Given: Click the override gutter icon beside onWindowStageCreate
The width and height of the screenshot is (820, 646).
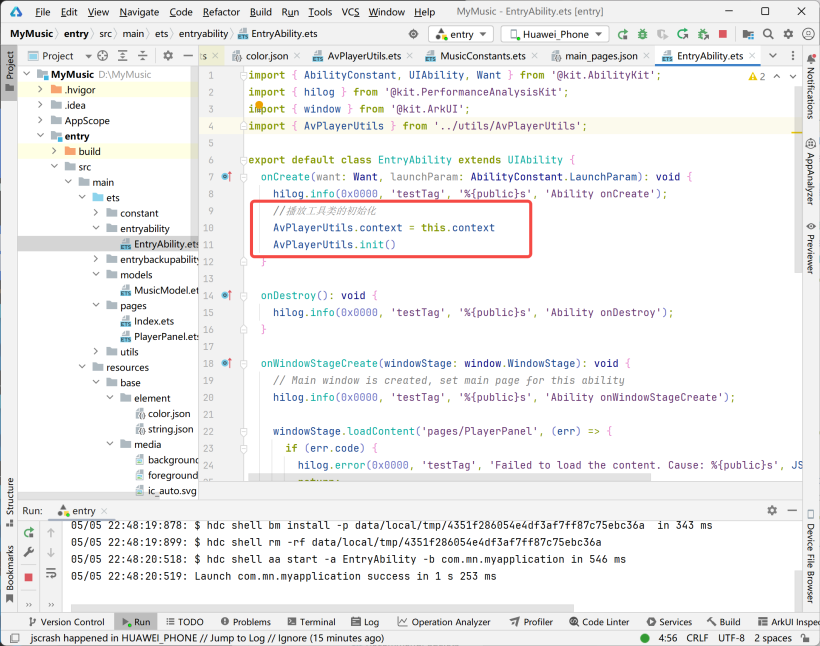Looking at the screenshot, I should pos(226,363).
